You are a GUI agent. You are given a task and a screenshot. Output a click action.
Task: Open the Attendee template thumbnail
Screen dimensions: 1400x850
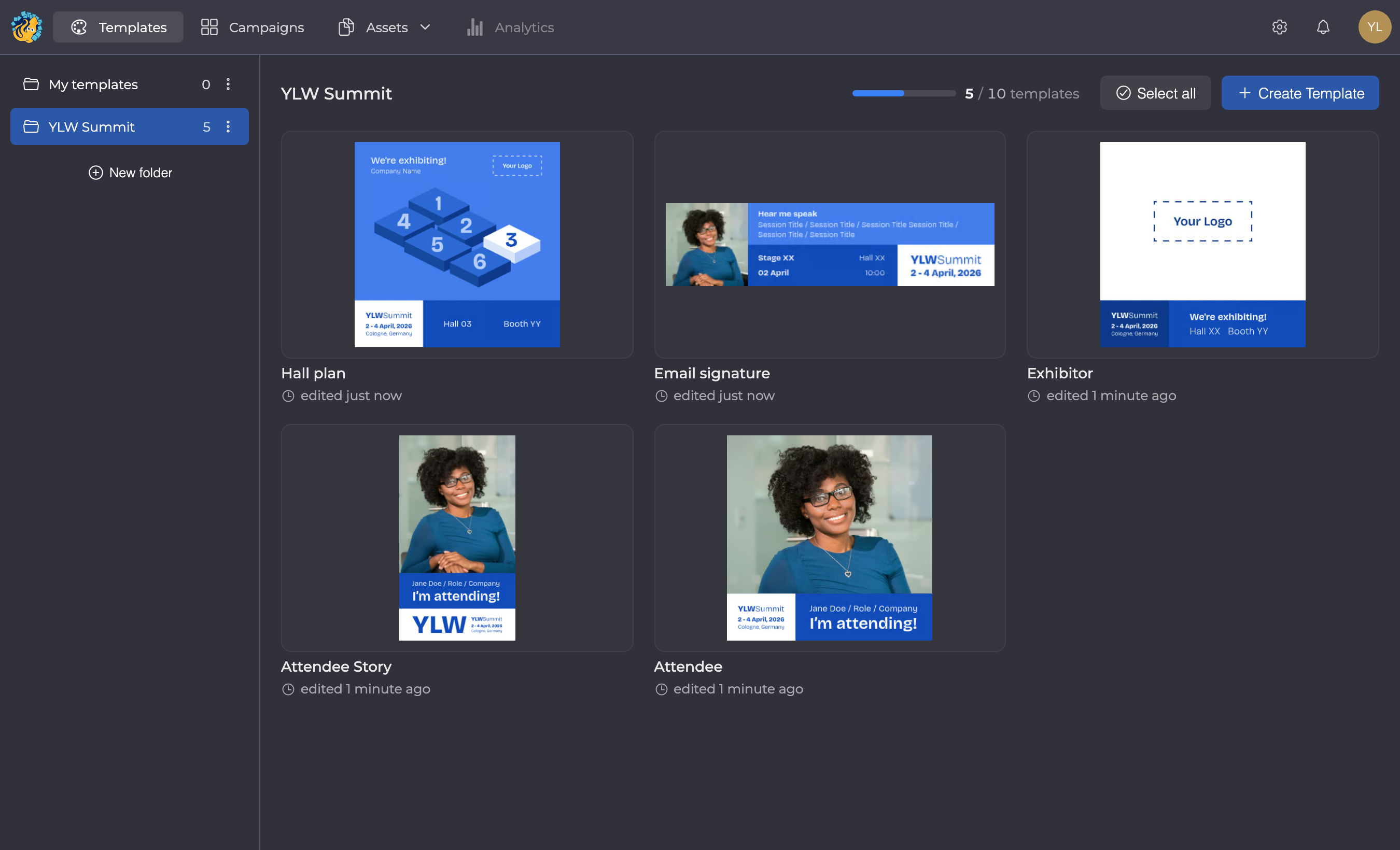tap(830, 539)
